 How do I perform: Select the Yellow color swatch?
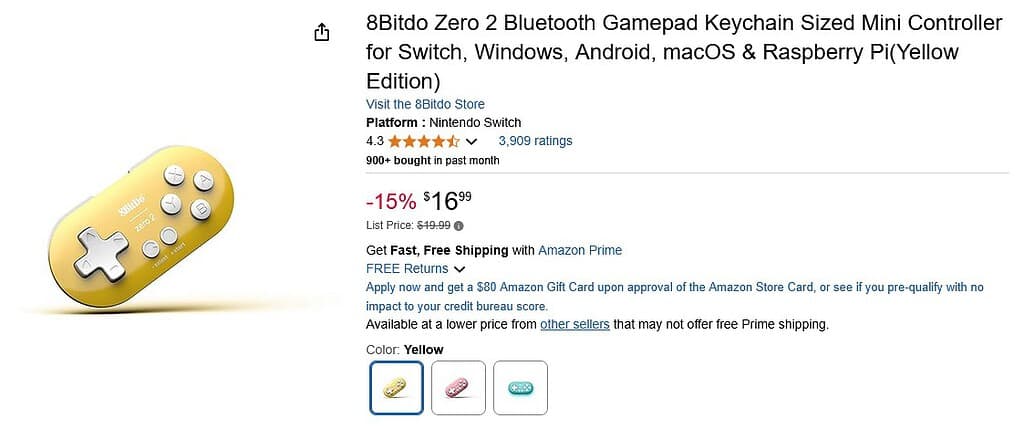(396, 387)
